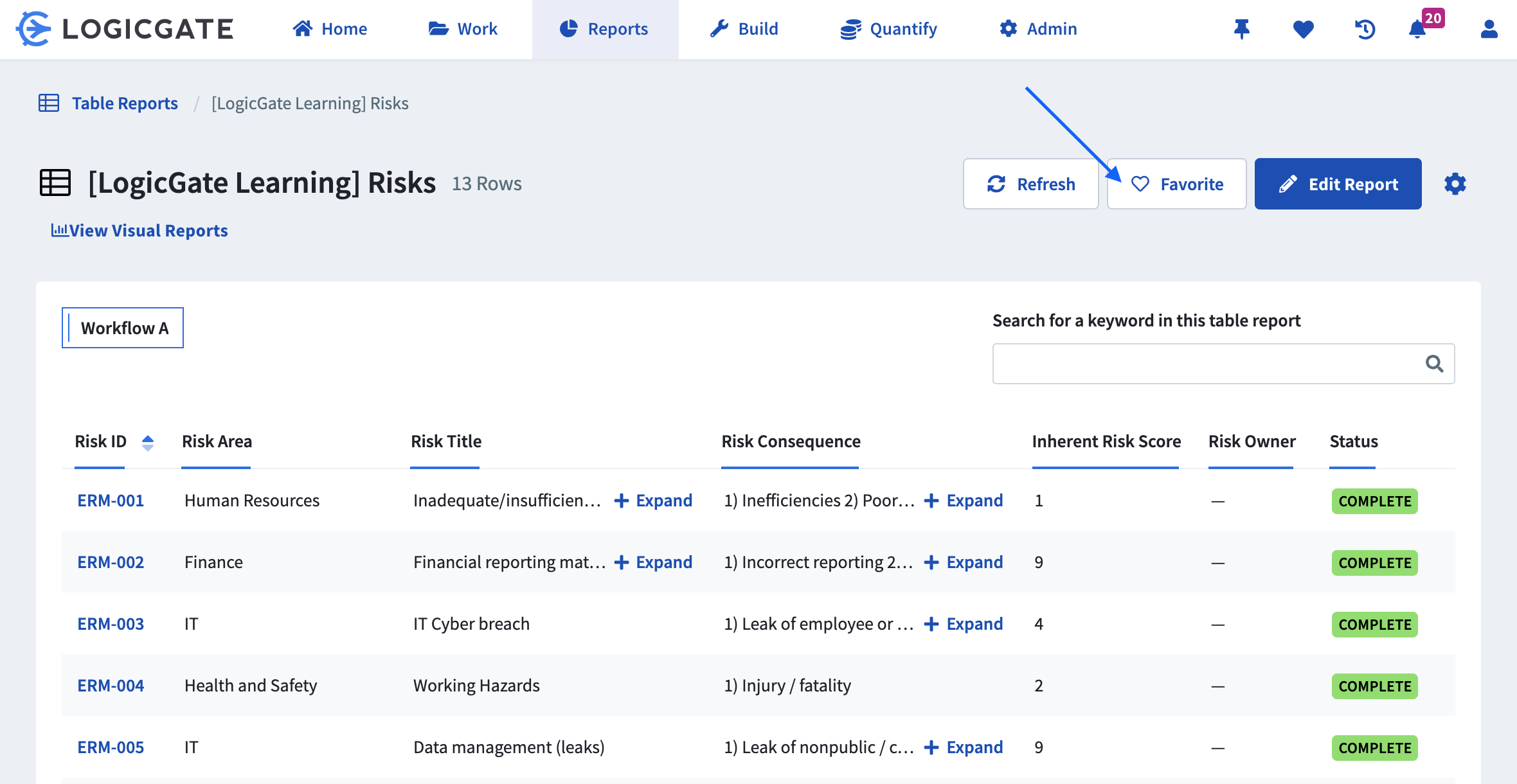Open the Work menu

coord(463,29)
